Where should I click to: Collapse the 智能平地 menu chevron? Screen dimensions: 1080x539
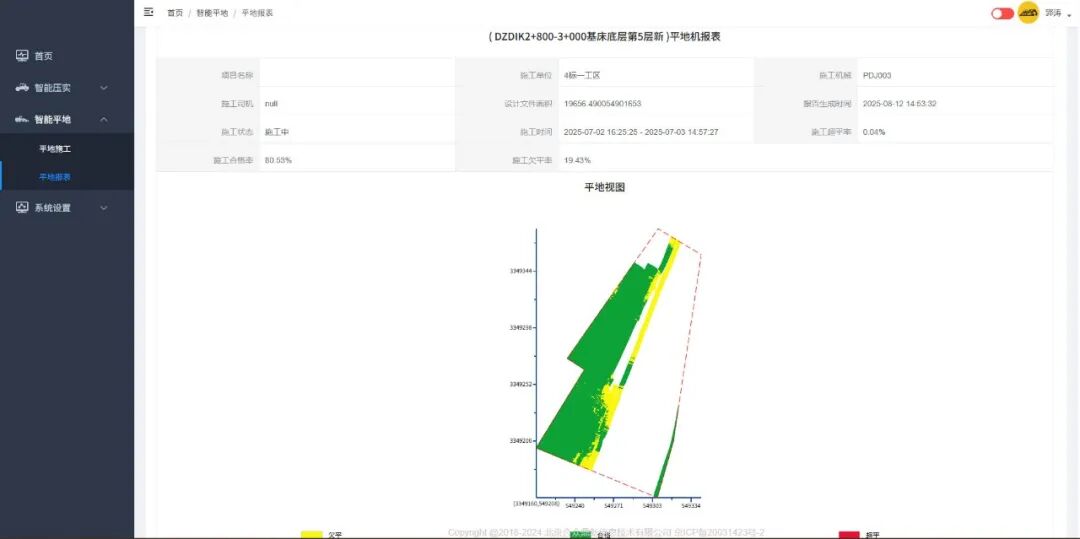104,119
